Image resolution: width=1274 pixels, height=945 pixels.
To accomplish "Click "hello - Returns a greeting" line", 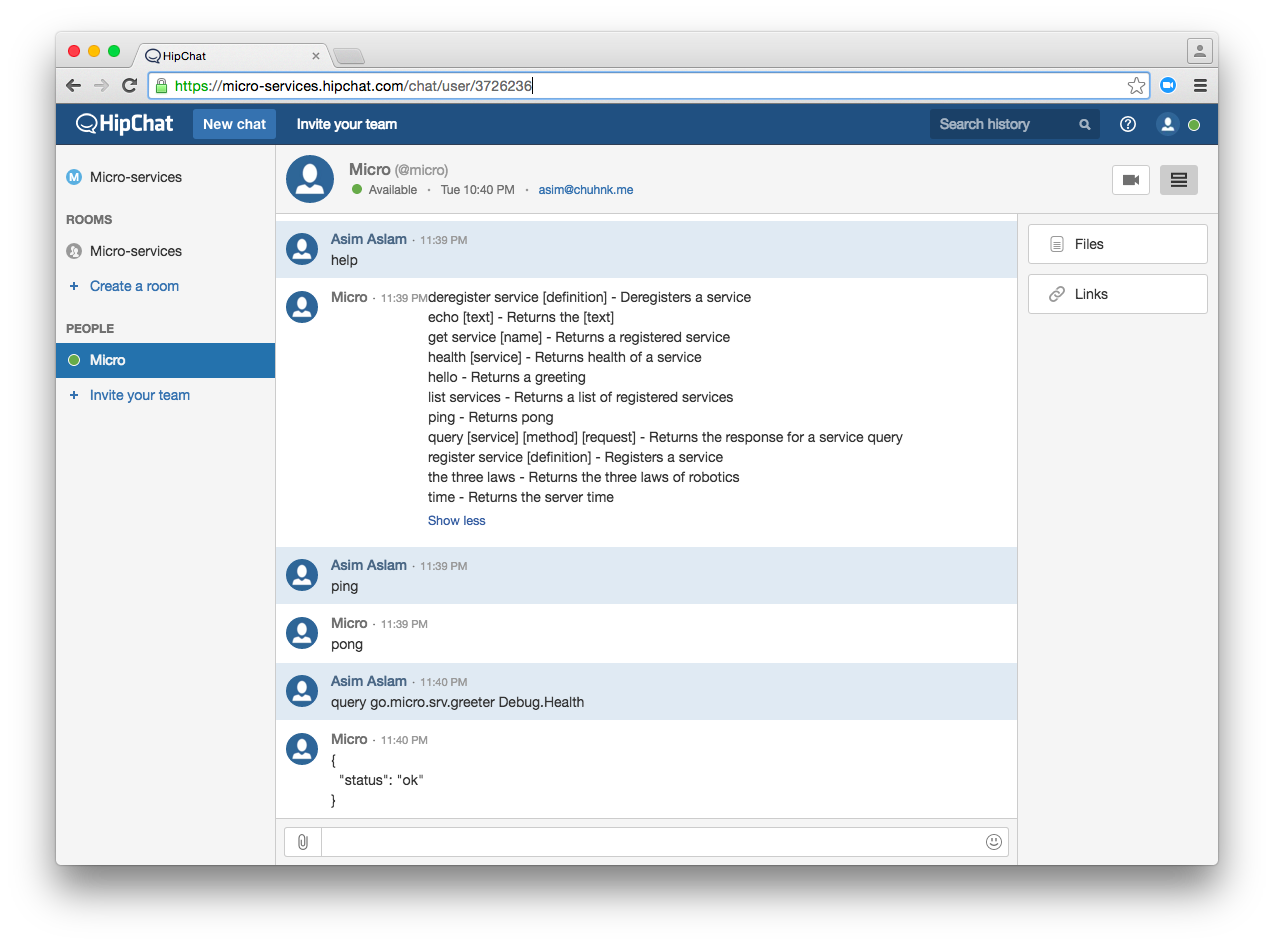I will pos(507,377).
